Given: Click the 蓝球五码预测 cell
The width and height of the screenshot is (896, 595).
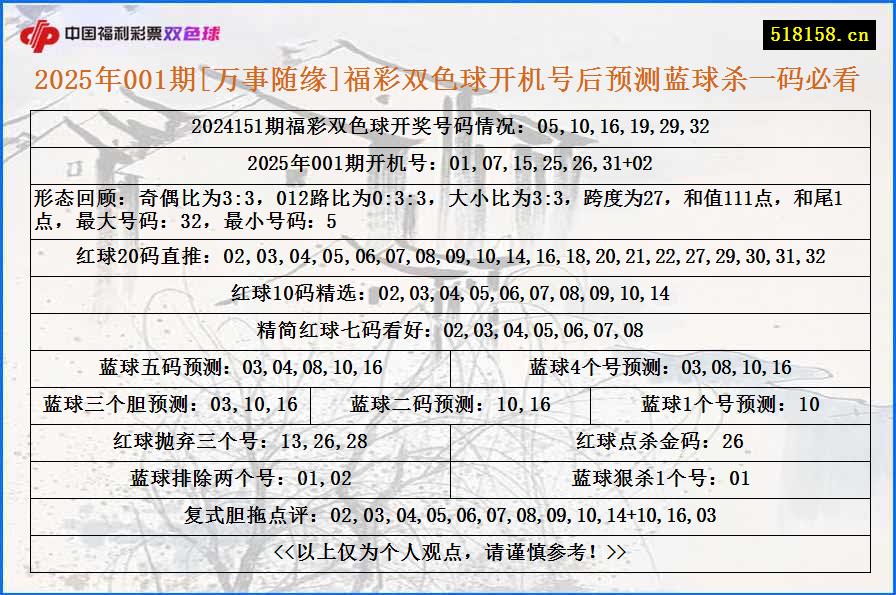Looking at the screenshot, I should point(240,366).
